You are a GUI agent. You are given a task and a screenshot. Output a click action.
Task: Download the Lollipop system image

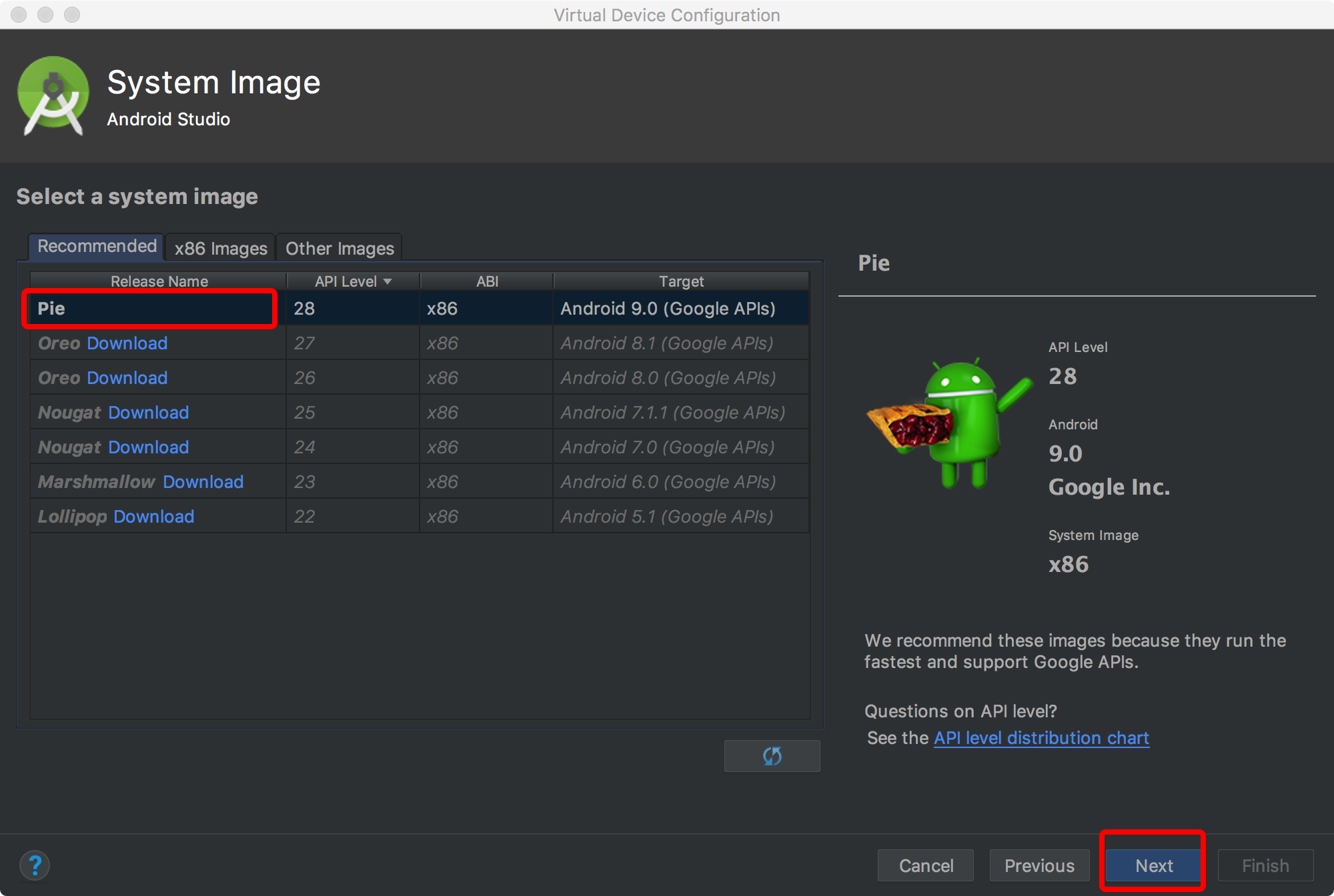153,517
